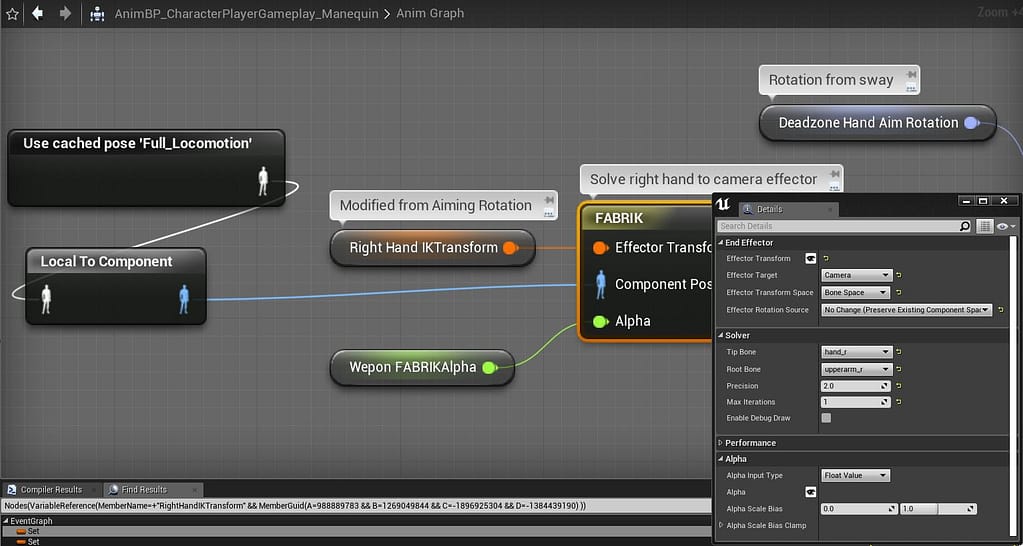Open Effector Transform Space dropdown showing Bone Space
This screenshot has height=546, width=1023.
tap(855, 293)
